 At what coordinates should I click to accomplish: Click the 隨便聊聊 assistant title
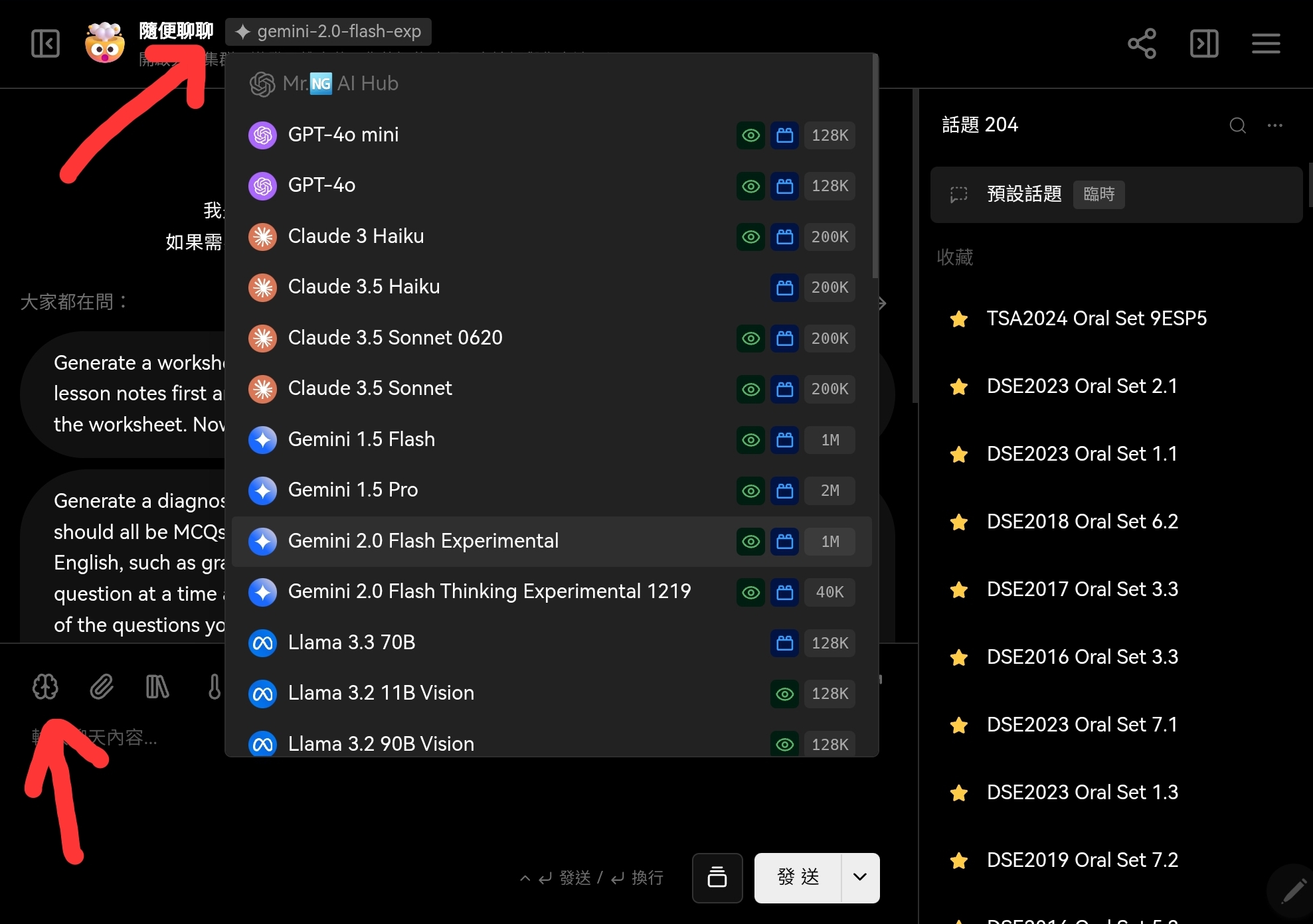pyautogui.click(x=176, y=31)
